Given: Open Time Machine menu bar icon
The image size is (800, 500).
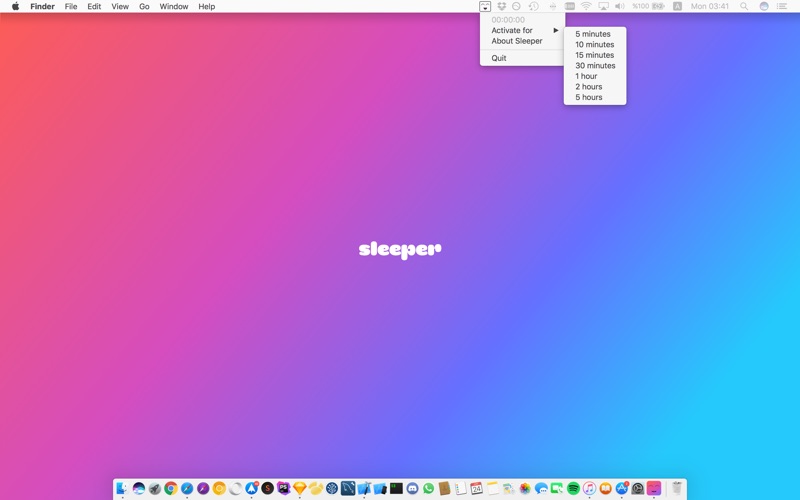Looking at the screenshot, I should tap(533, 6).
